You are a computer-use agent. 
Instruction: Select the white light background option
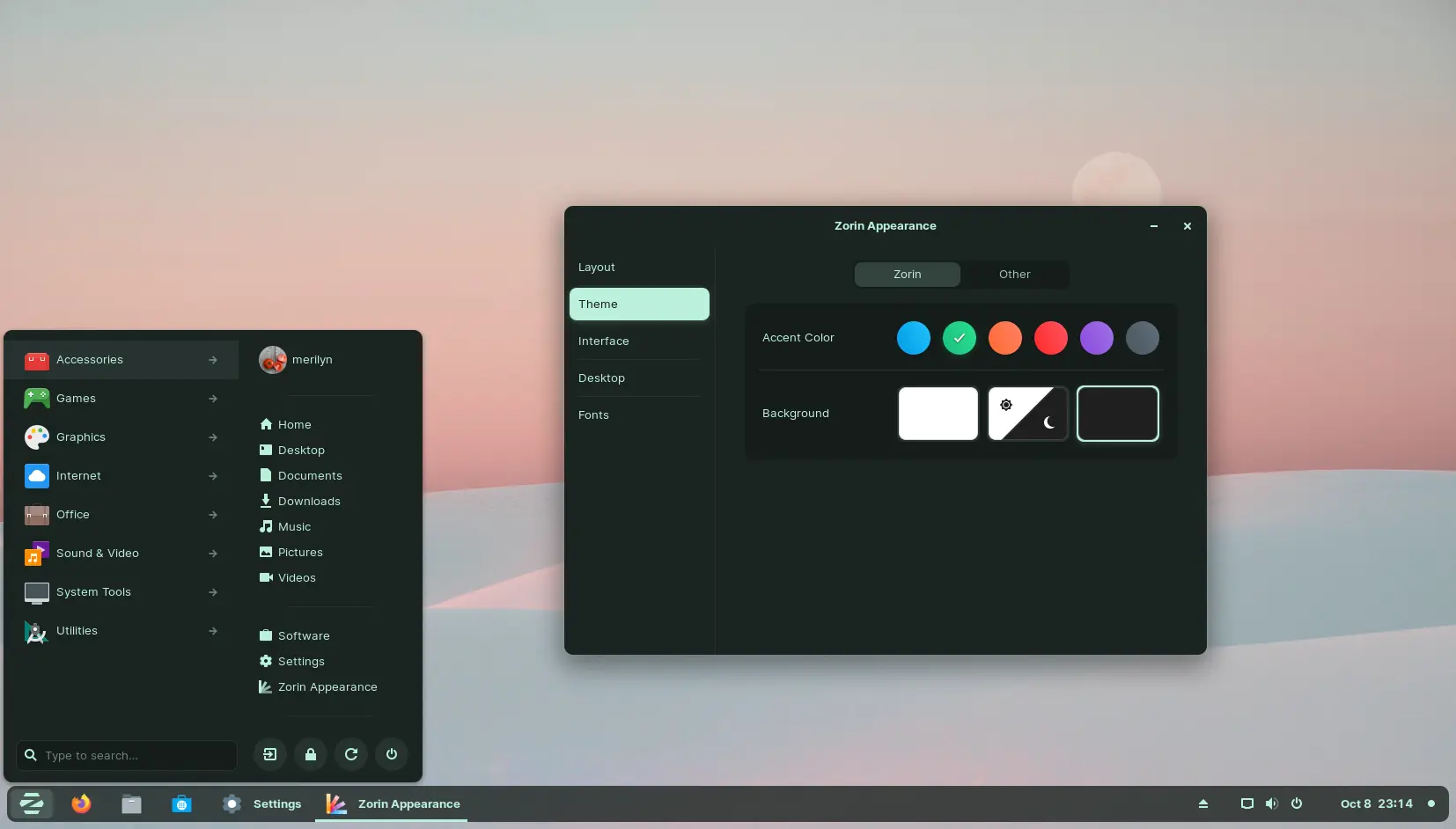click(938, 414)
